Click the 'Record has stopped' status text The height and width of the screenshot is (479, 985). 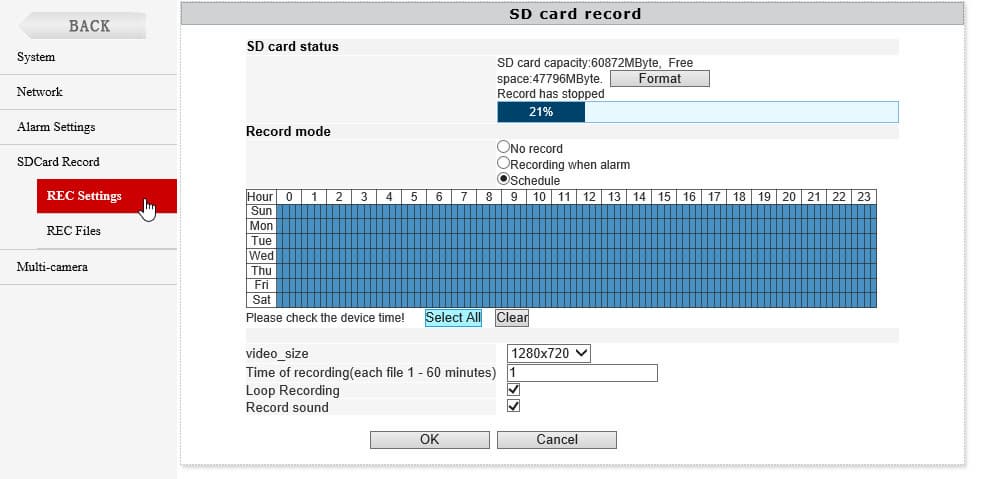pyautogui.click(x=551, y=94)
